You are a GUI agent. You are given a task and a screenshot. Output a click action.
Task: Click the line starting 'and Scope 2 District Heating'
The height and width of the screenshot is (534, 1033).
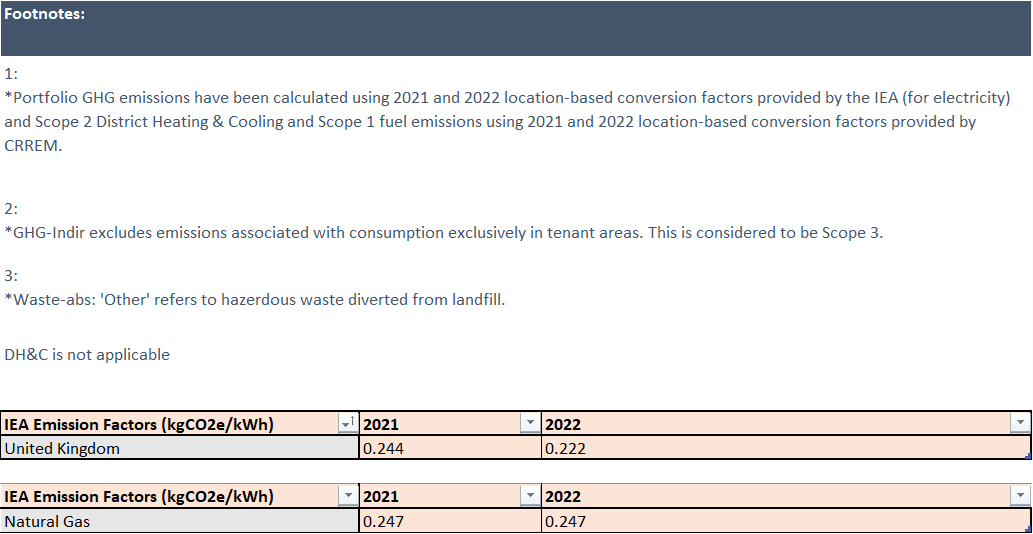[x=490, y=122]
